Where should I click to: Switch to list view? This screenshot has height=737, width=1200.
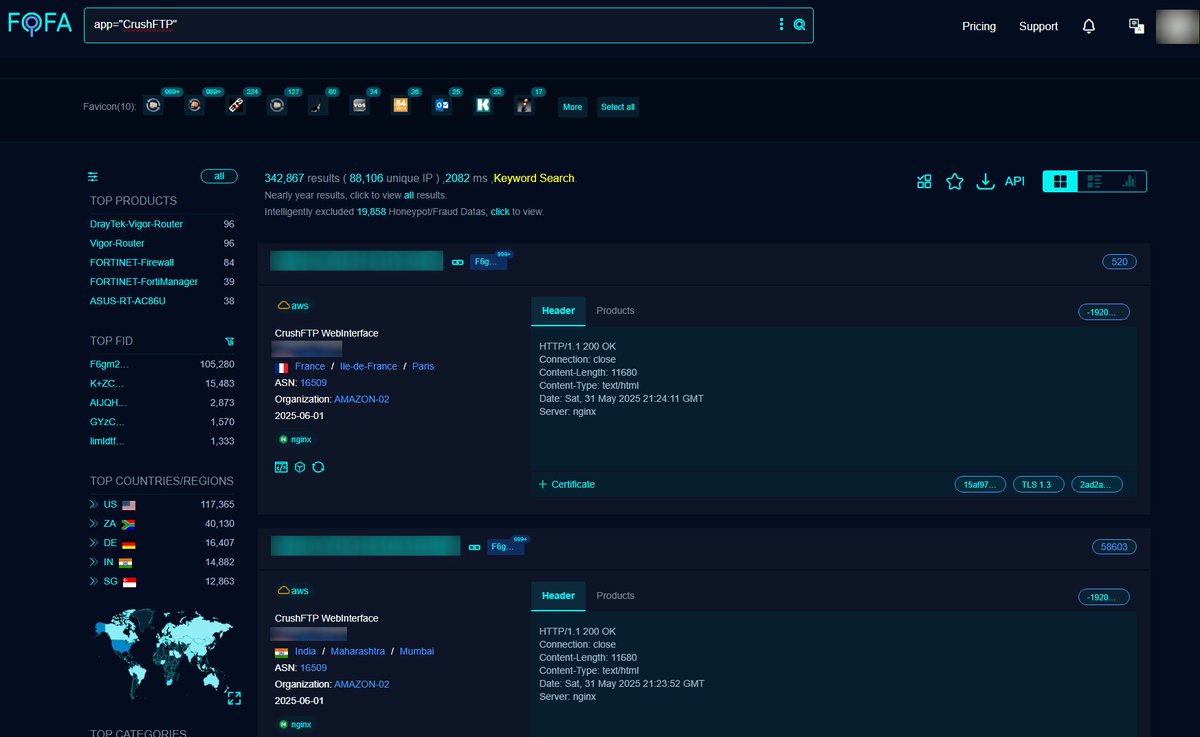(x=1095, y=181)
